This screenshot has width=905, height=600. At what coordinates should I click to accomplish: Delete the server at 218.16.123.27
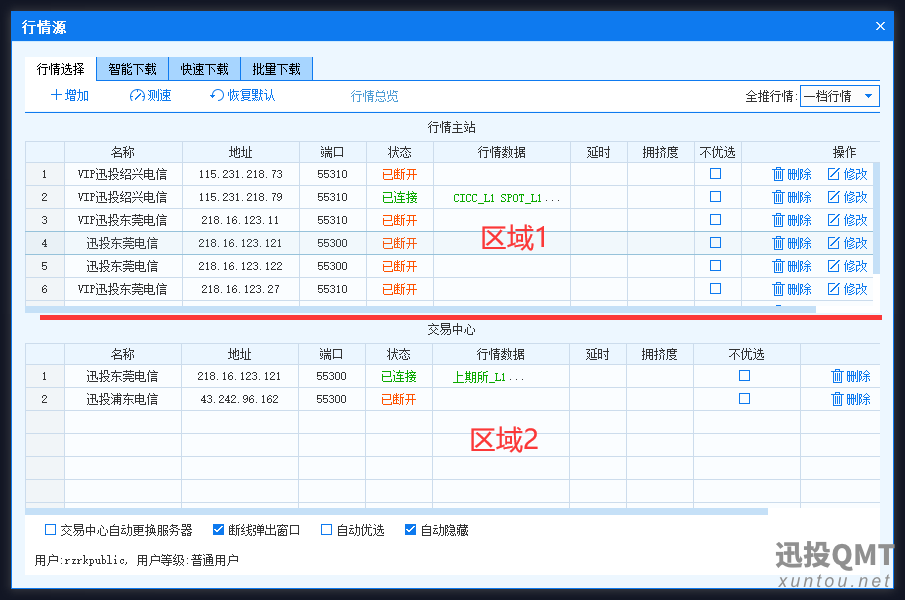point(791,290)
